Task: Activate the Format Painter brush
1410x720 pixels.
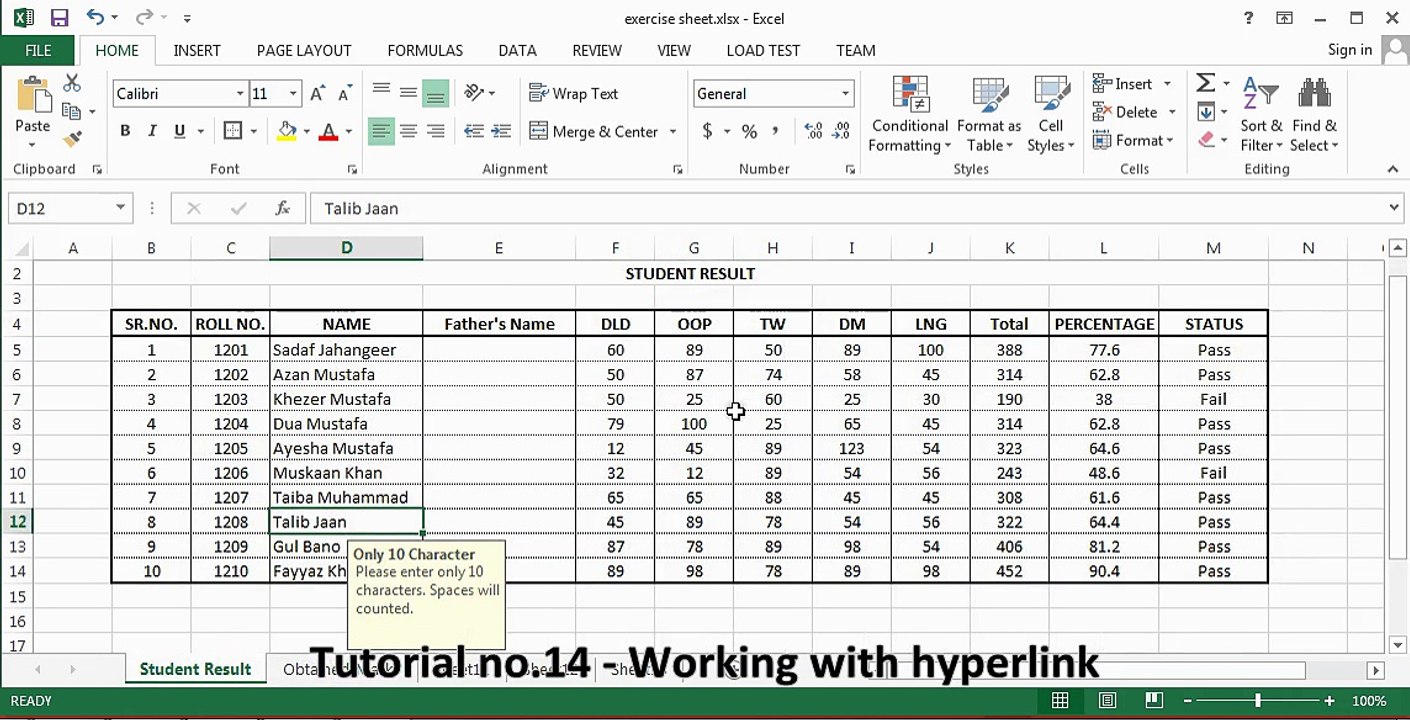Action: [x=72, y=139]
